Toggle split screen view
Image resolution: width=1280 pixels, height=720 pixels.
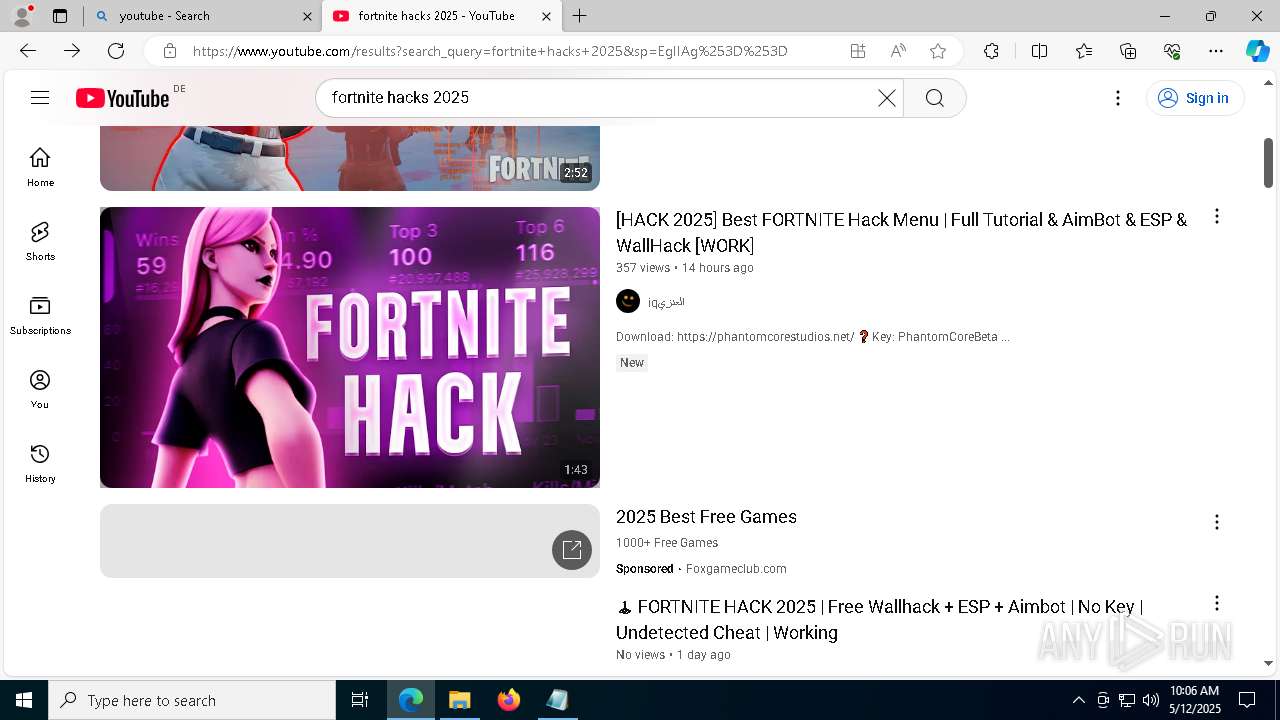[x=1039, y=51]
